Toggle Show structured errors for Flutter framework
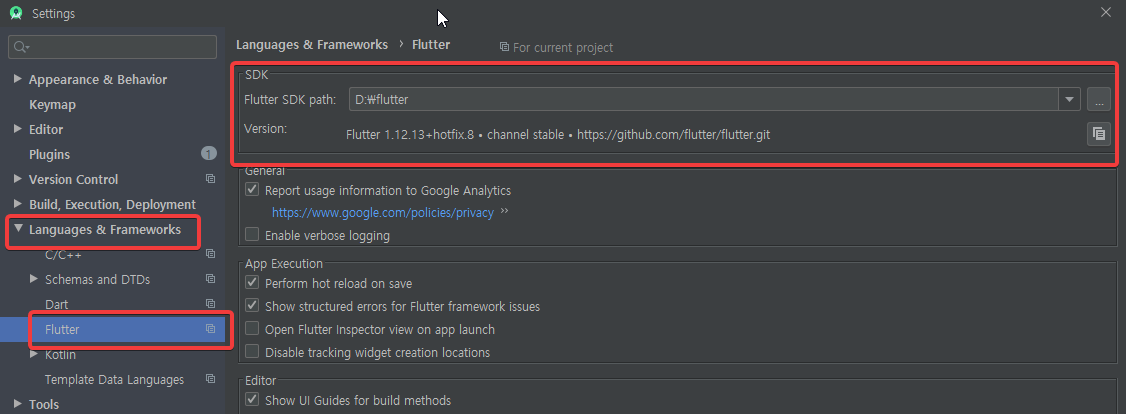 pyautogui.click(x=252, y=306)
